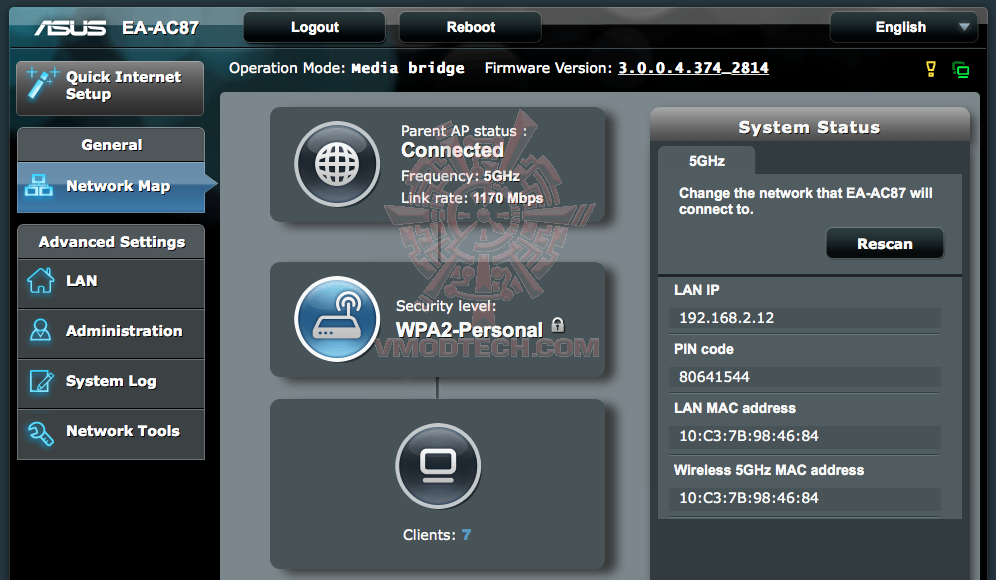Click the EA-AC87 model name
Screen dimensions: 996x580
[x=160, y=27]
